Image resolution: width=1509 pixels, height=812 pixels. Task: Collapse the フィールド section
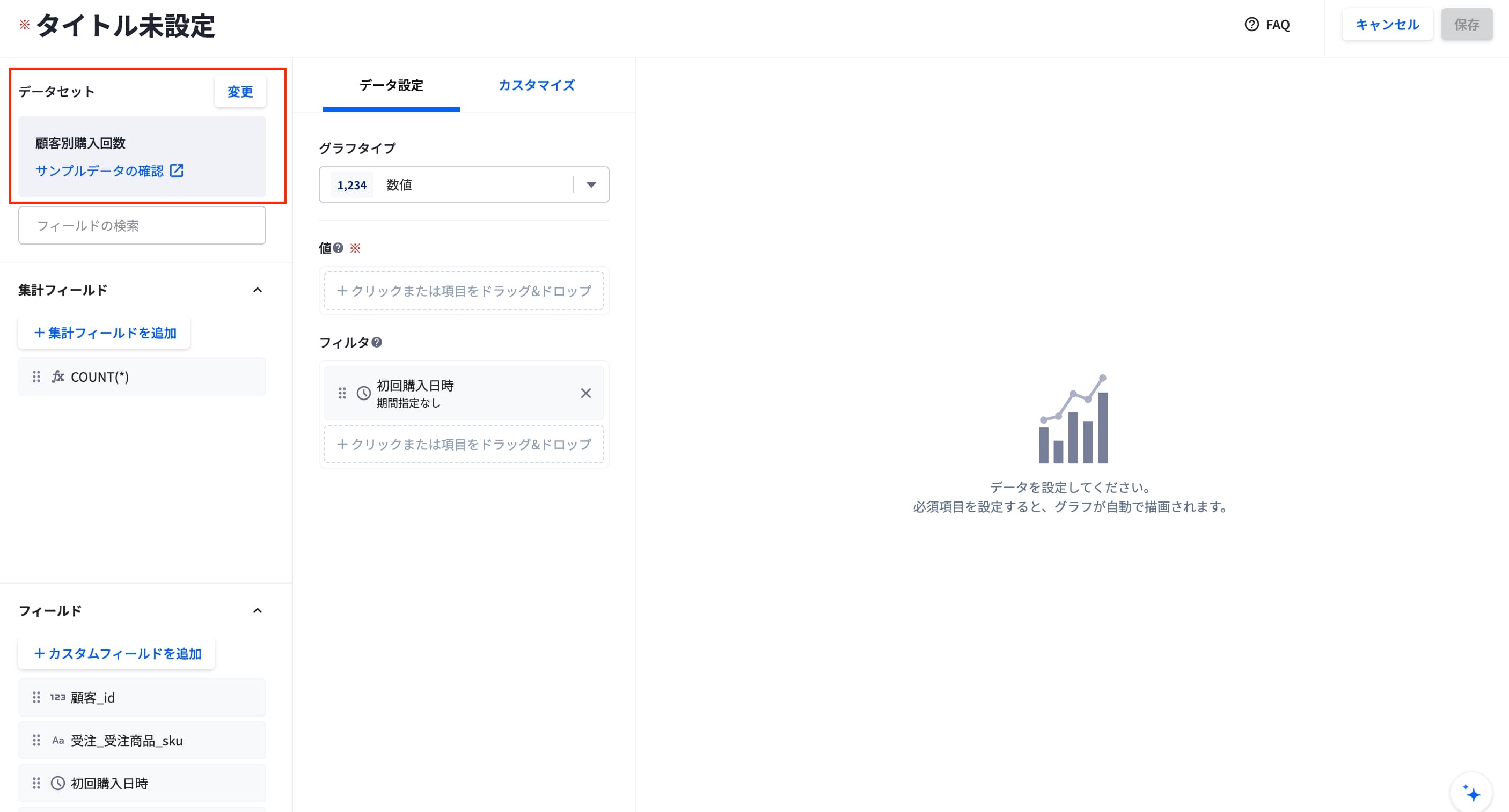pyautogui.click(x=257, y=611)
